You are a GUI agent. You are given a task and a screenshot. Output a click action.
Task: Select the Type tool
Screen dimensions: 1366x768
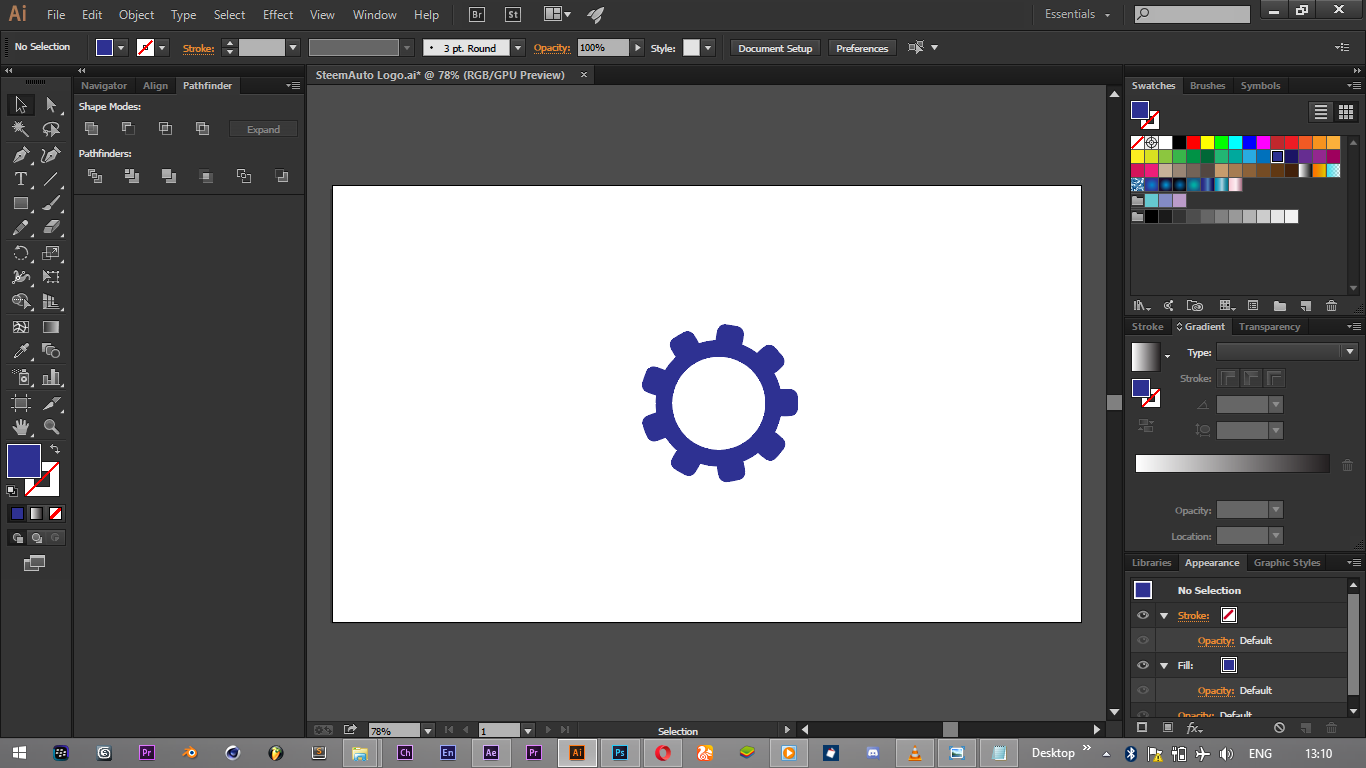pos(20,179)
